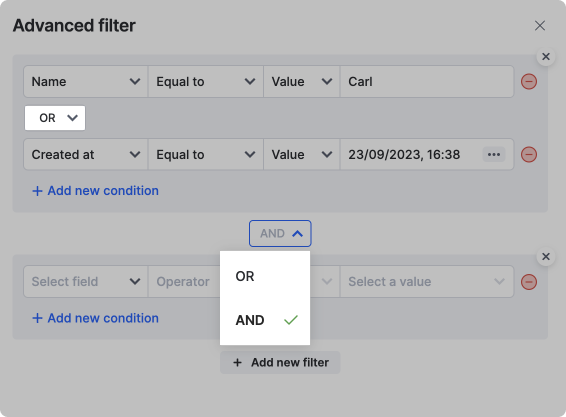566x417 pixels.
Task: Change the OR condition connector
Action: tap(55, 118)
